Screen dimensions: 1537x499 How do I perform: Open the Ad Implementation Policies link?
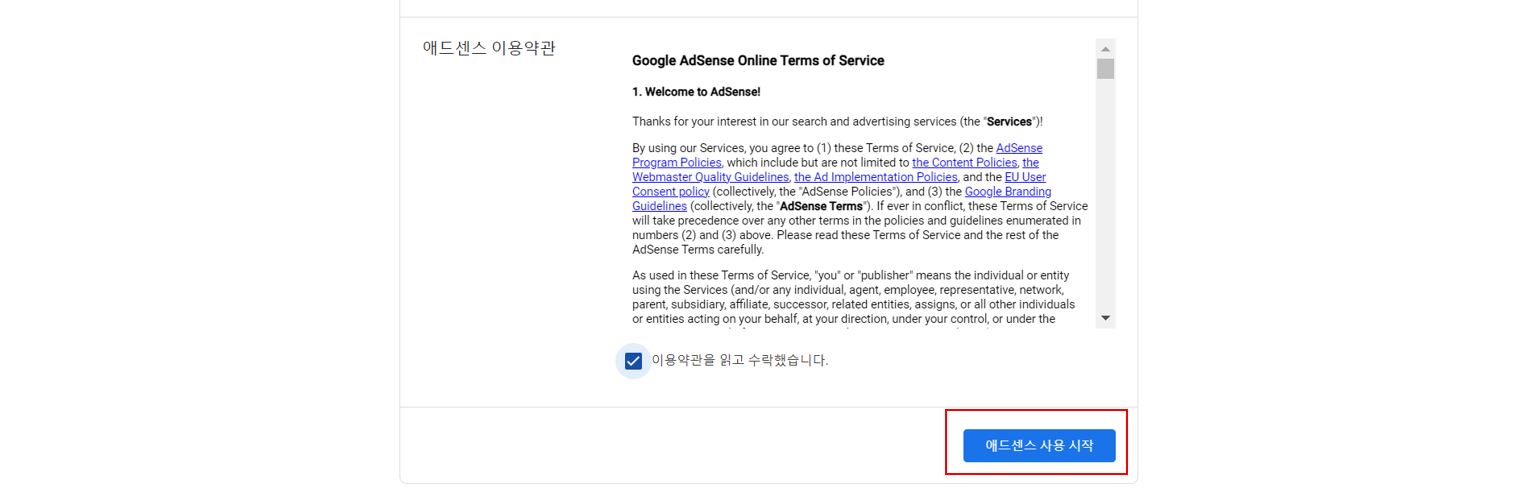[876, 177]
